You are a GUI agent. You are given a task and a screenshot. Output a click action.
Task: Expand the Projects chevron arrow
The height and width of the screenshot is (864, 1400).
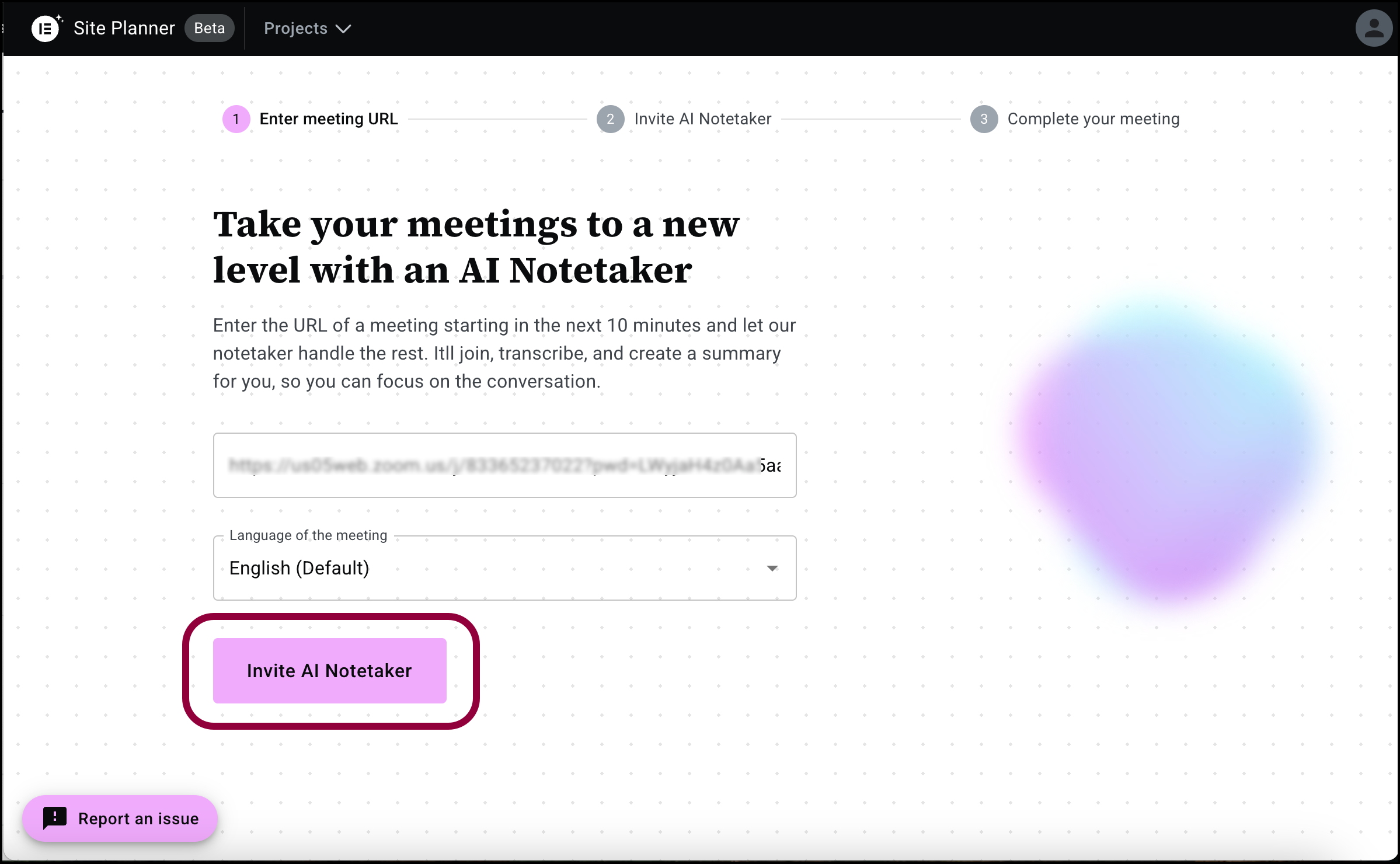coord(344,29)
